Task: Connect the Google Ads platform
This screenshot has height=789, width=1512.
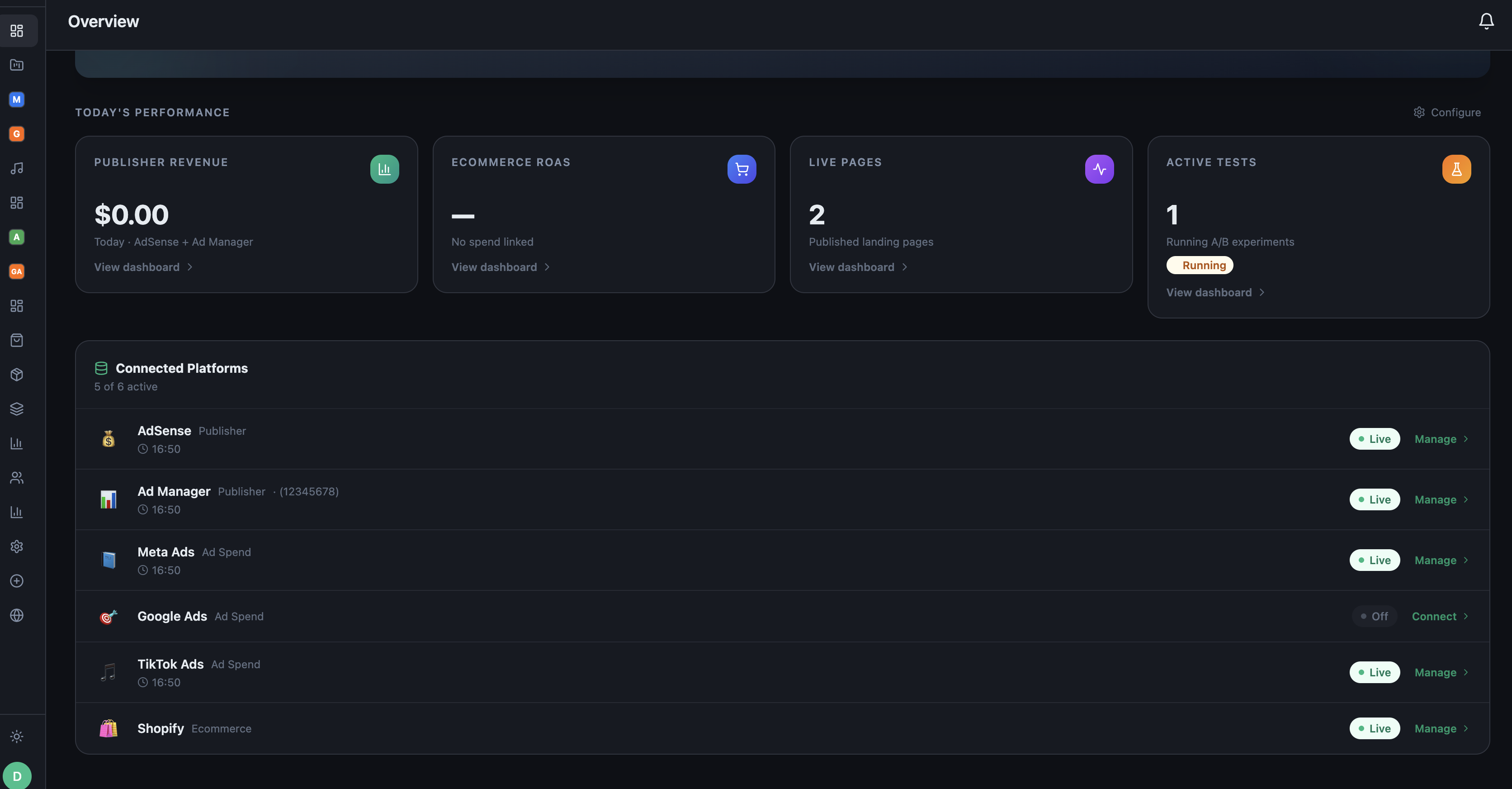Action: click(x=1441, y=616)
